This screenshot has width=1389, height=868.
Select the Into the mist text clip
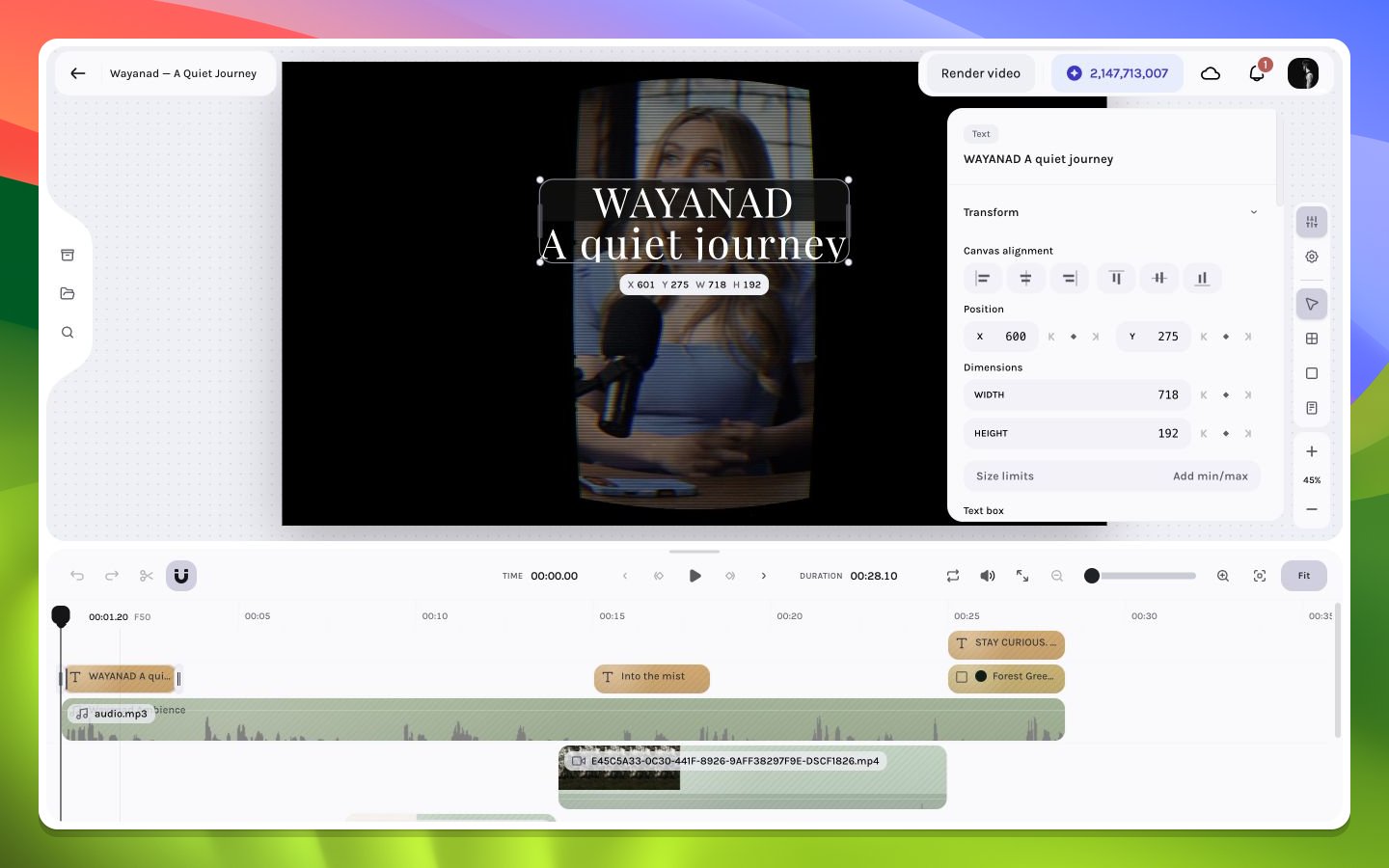652,677
